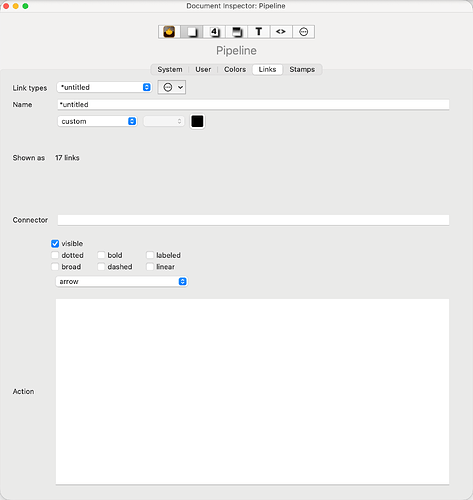Click the ellipsis circle icon in the inspector toolbar

click(303, 32)
